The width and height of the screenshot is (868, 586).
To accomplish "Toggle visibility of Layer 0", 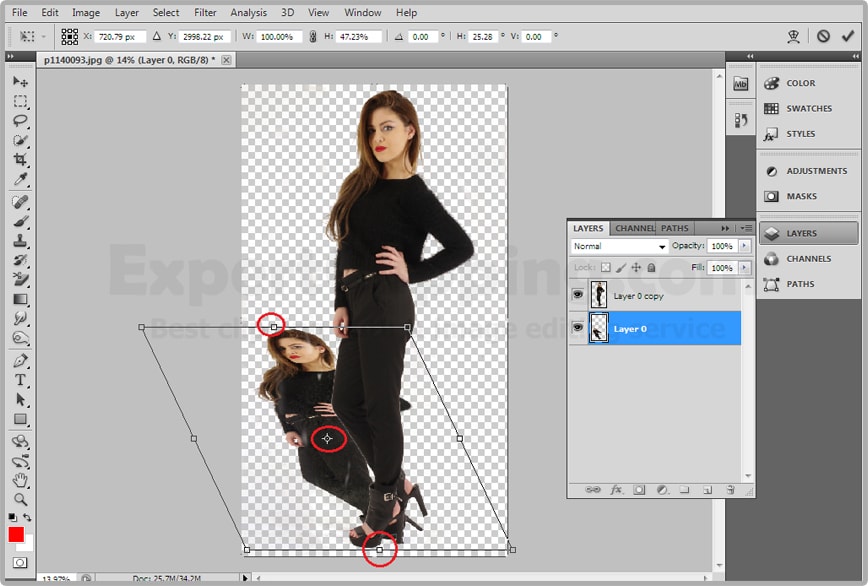I will coord(576,328).
